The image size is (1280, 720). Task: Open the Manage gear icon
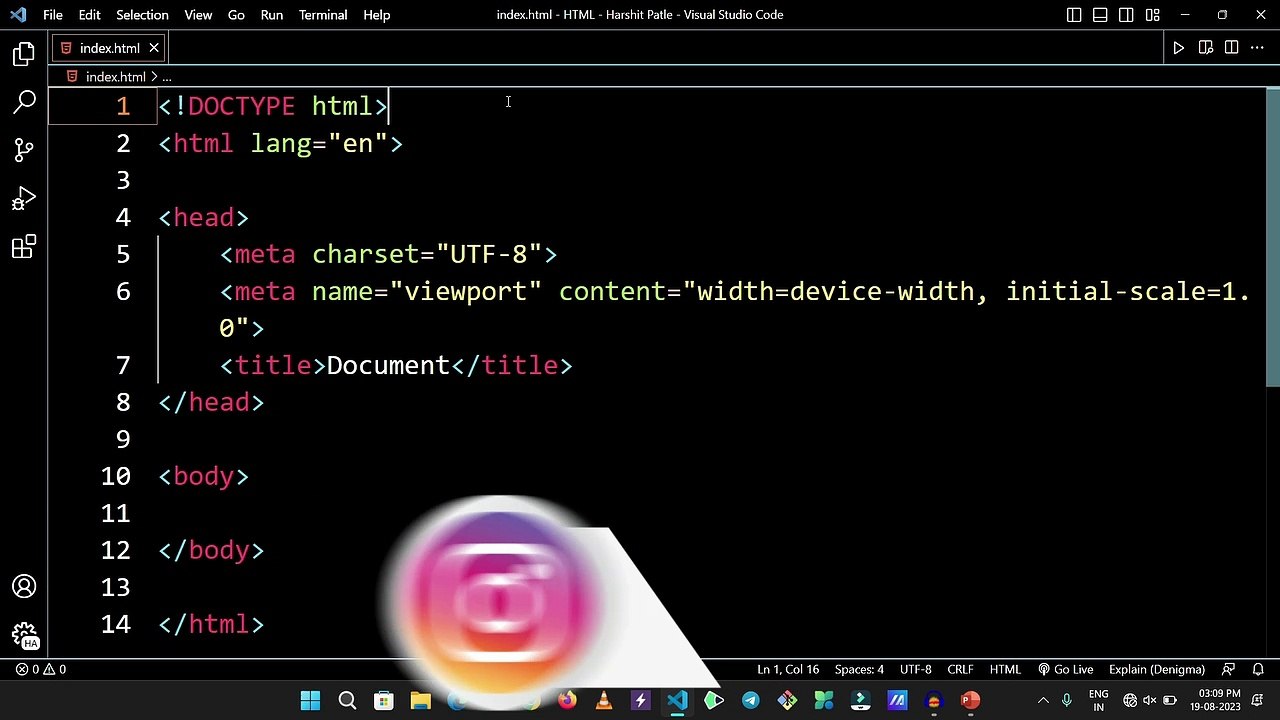pyautogui.click(x=24, y=635)
